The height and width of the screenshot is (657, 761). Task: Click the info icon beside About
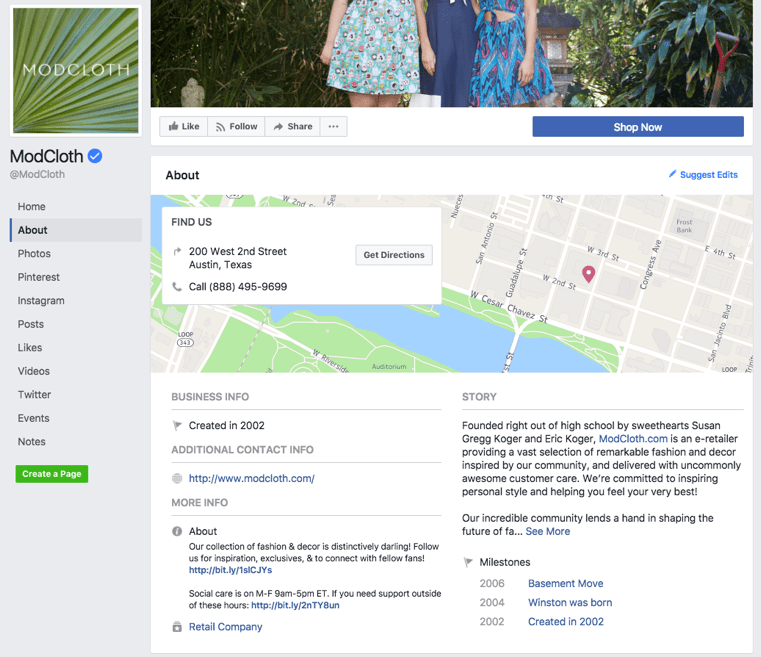pyautogui.click(x=177, y=531)
